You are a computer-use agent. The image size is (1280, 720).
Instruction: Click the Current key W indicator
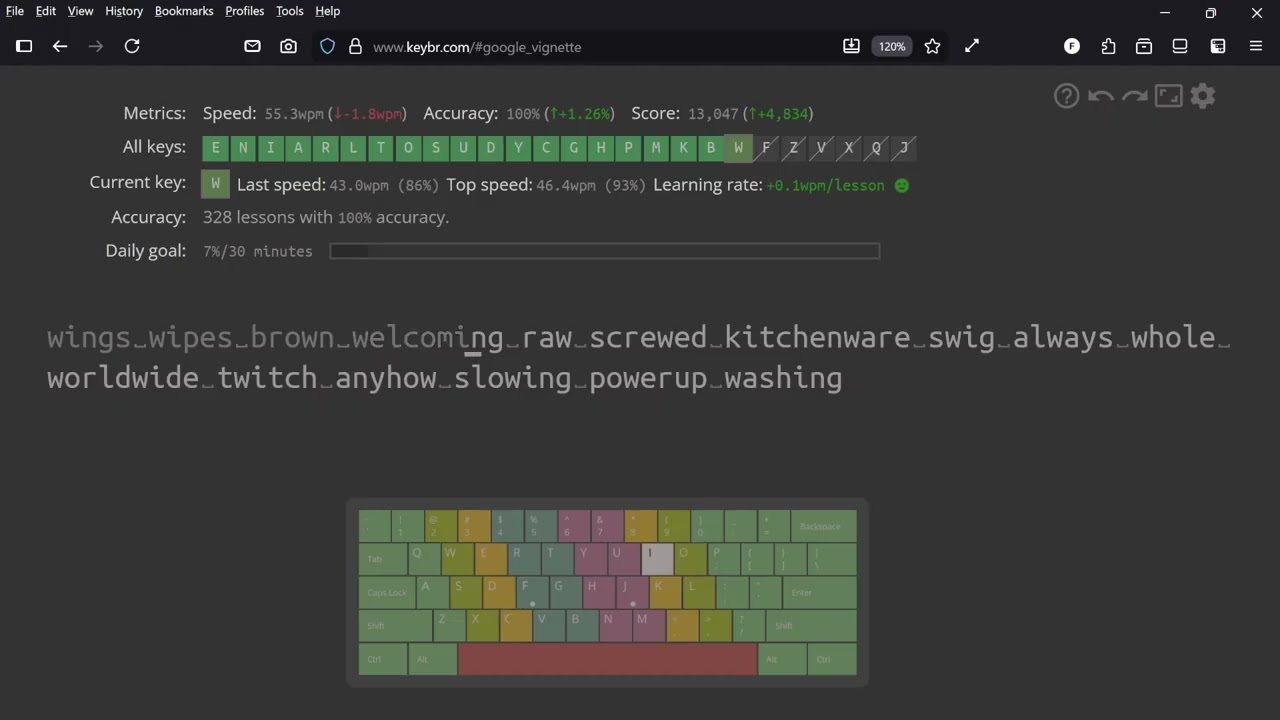215,184
